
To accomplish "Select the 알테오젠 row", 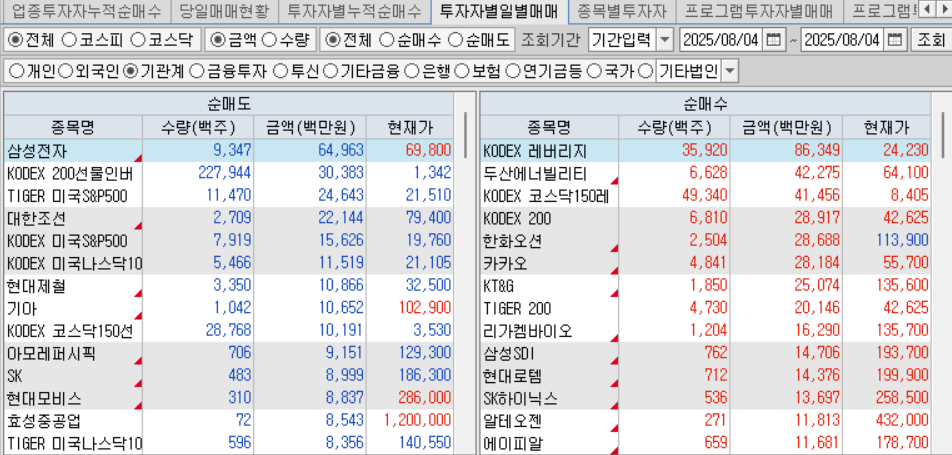I will pyautogui.click(x=706, y=420).
